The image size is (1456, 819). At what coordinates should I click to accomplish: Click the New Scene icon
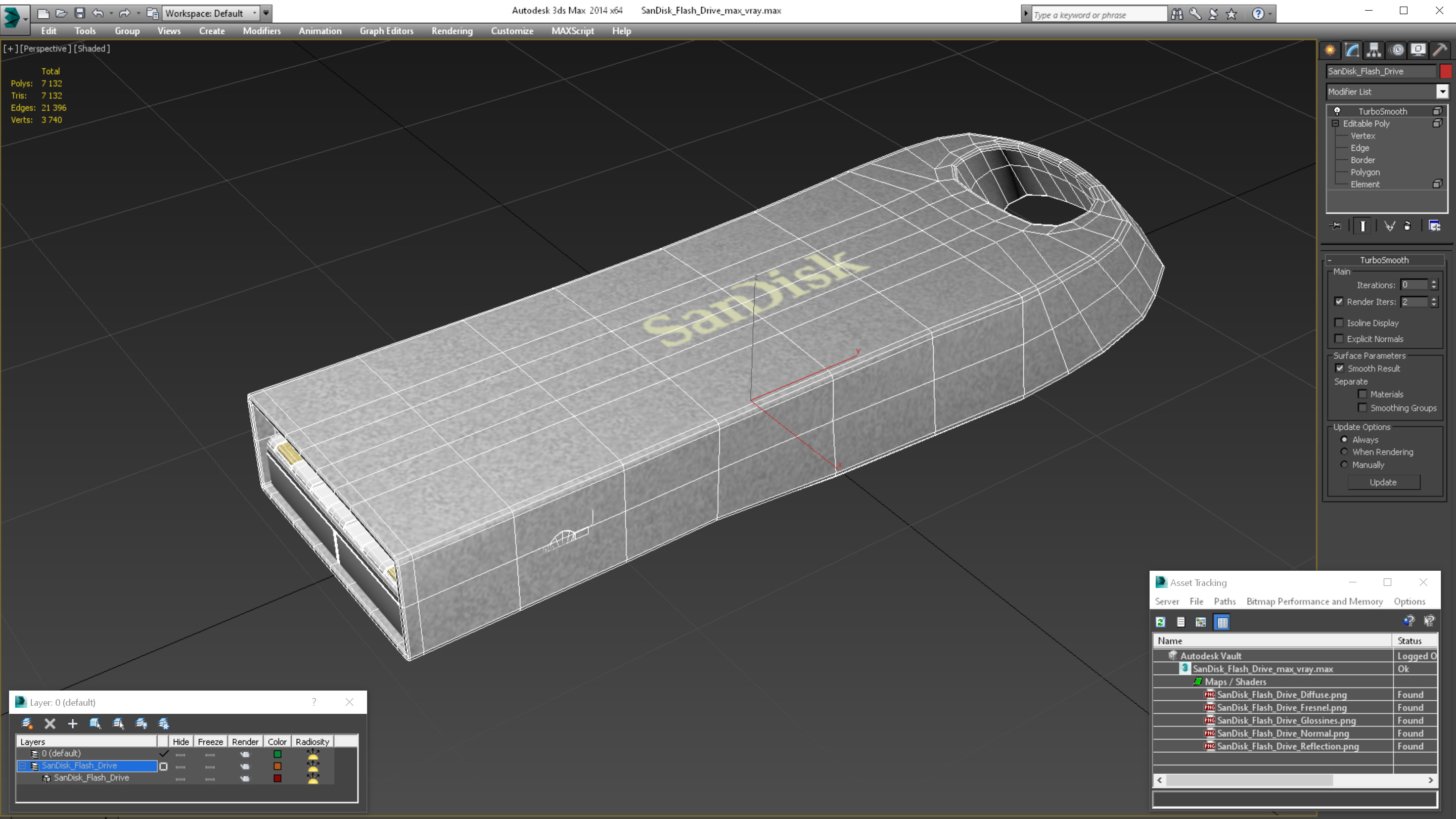[43, 13]
